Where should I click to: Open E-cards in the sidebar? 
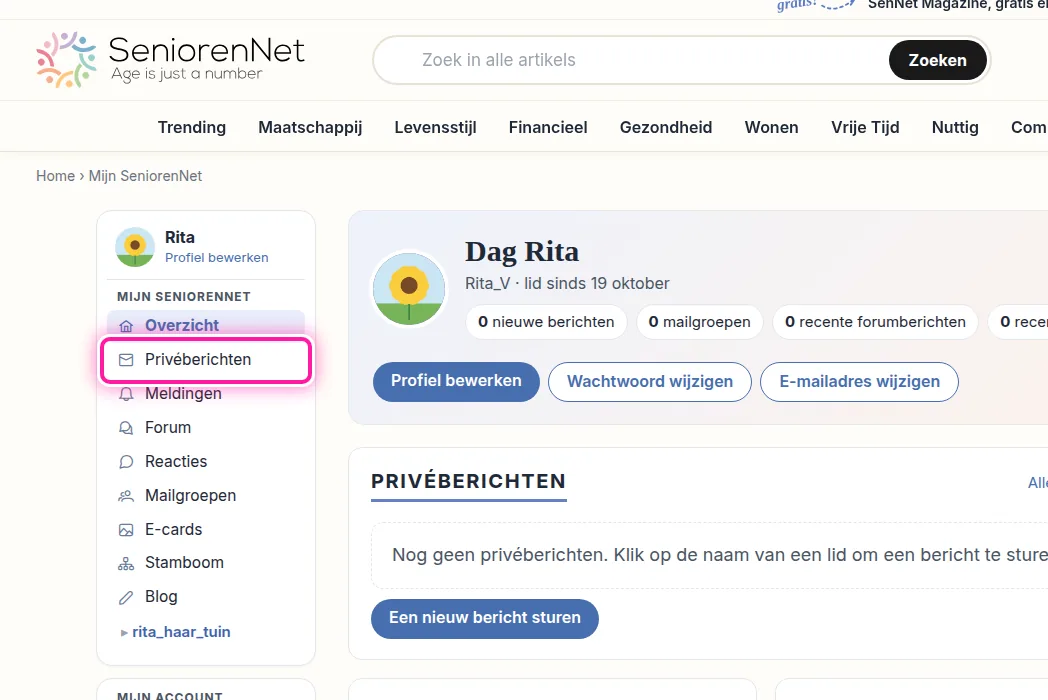pos(206,530)
